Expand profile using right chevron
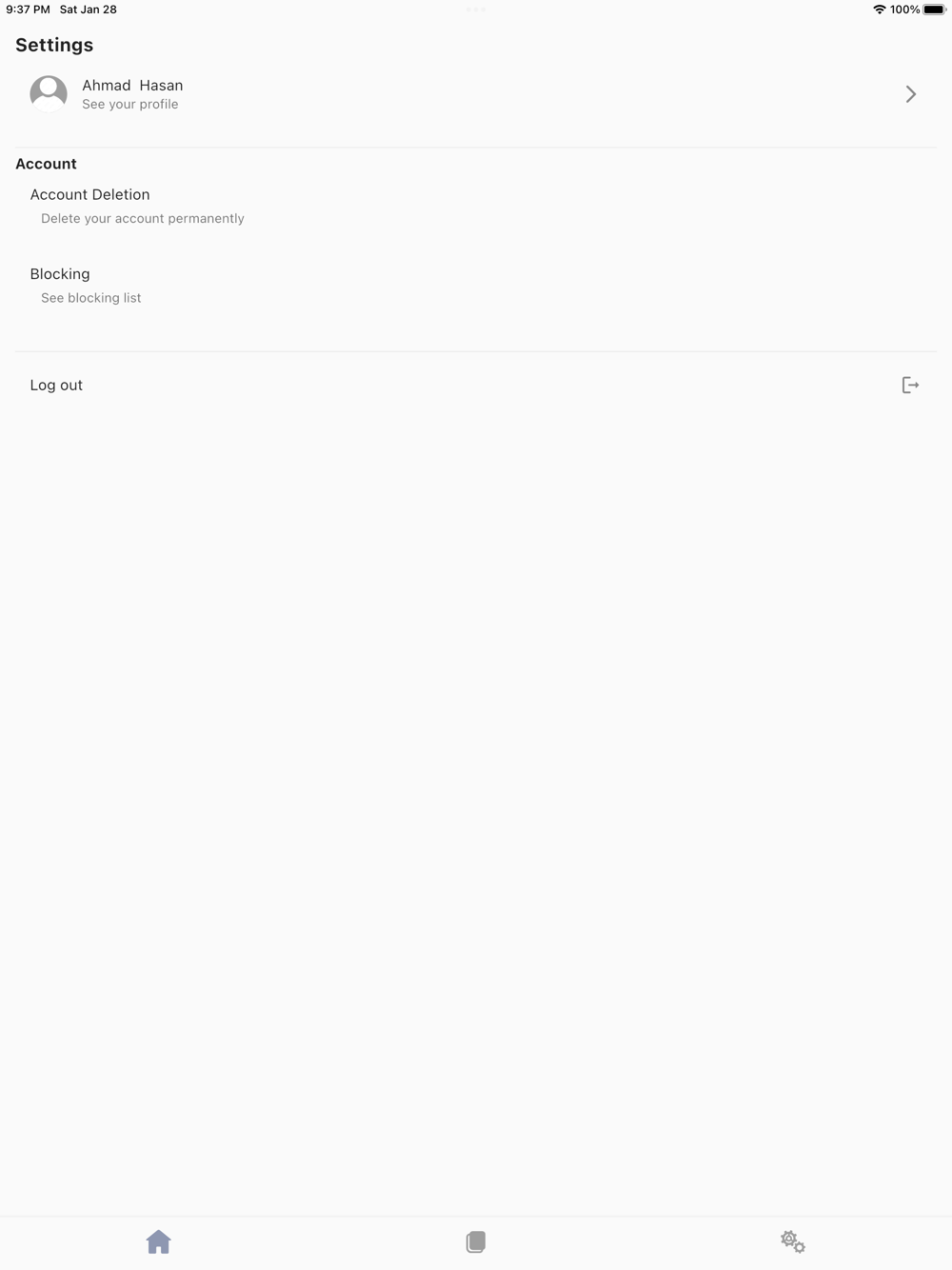This screenshot has height=1270, width=952. pos(911,93)
